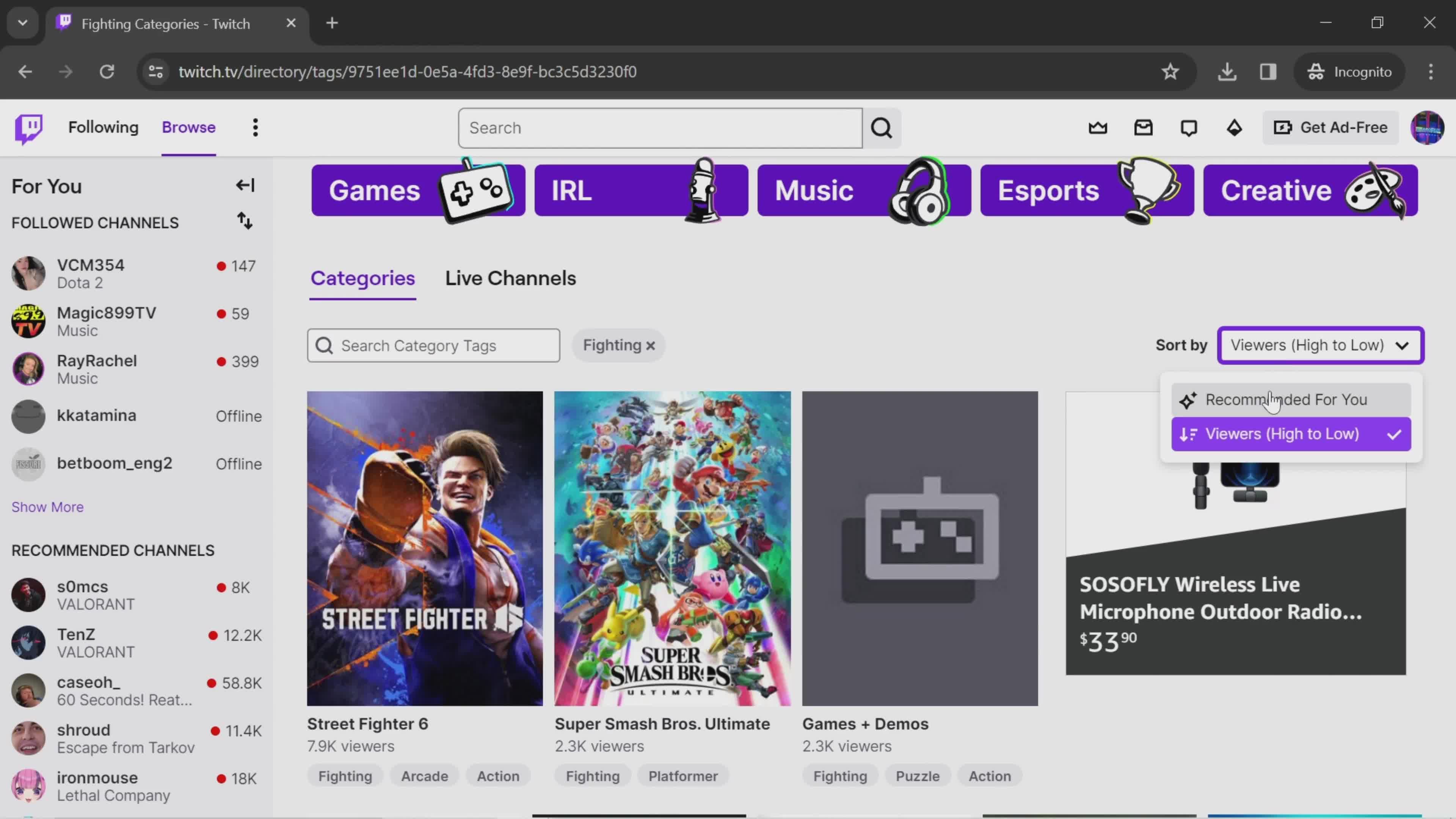Open the three-dot More menu beside Browse

256,128
